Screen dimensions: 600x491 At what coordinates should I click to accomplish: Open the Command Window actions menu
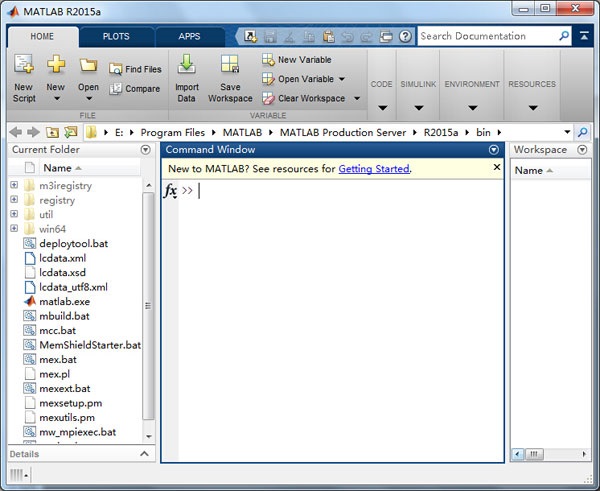point(494,150)
